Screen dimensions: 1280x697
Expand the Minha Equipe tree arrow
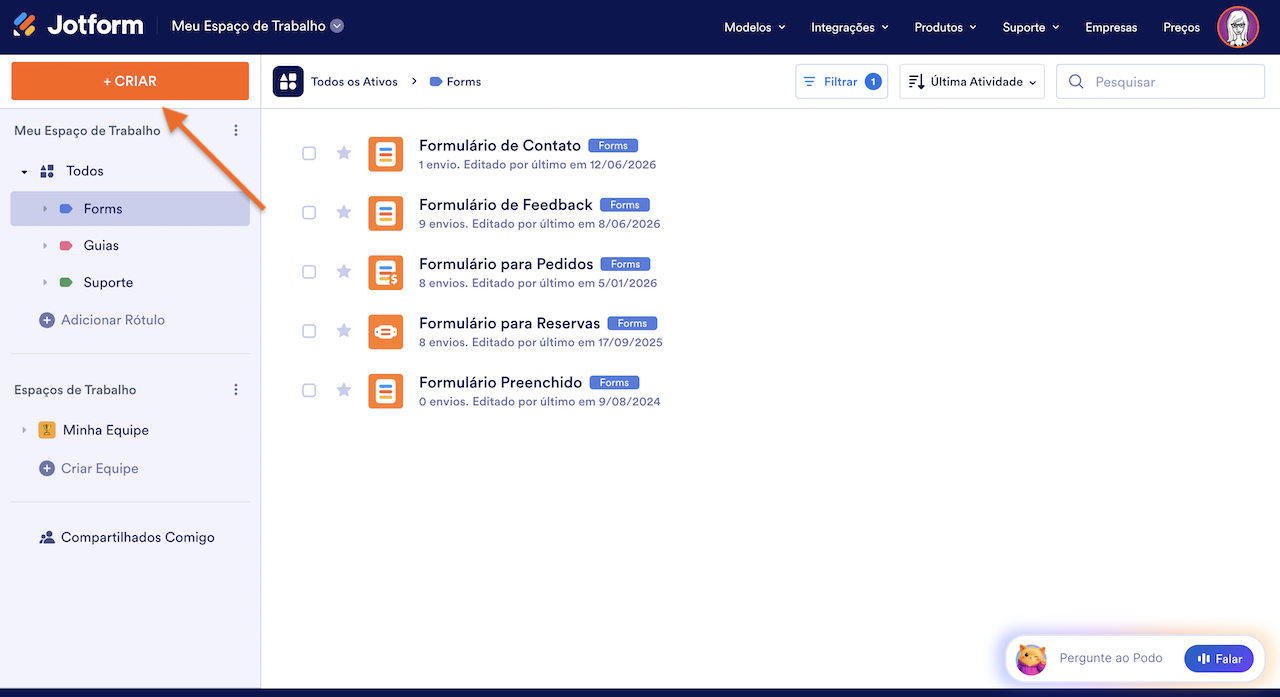[x=24, y=430]
